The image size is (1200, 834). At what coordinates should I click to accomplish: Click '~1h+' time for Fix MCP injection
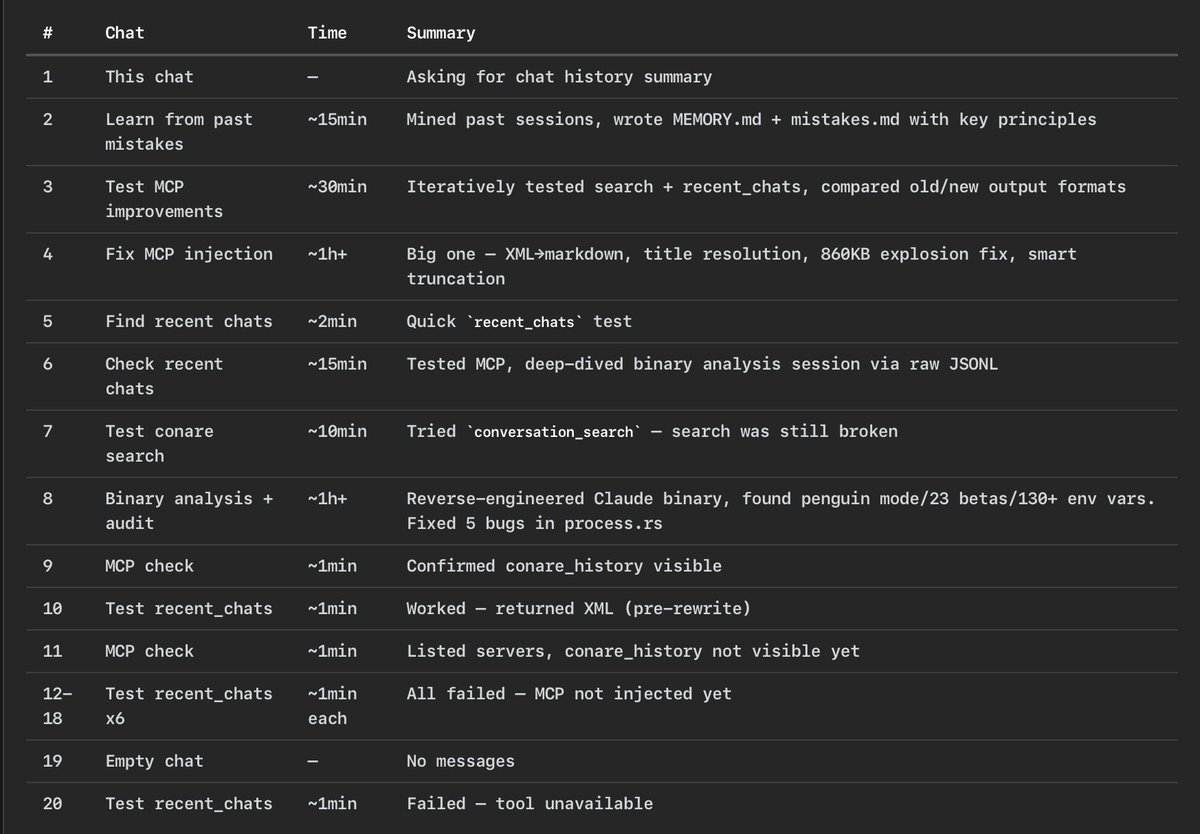coord(327,254)
